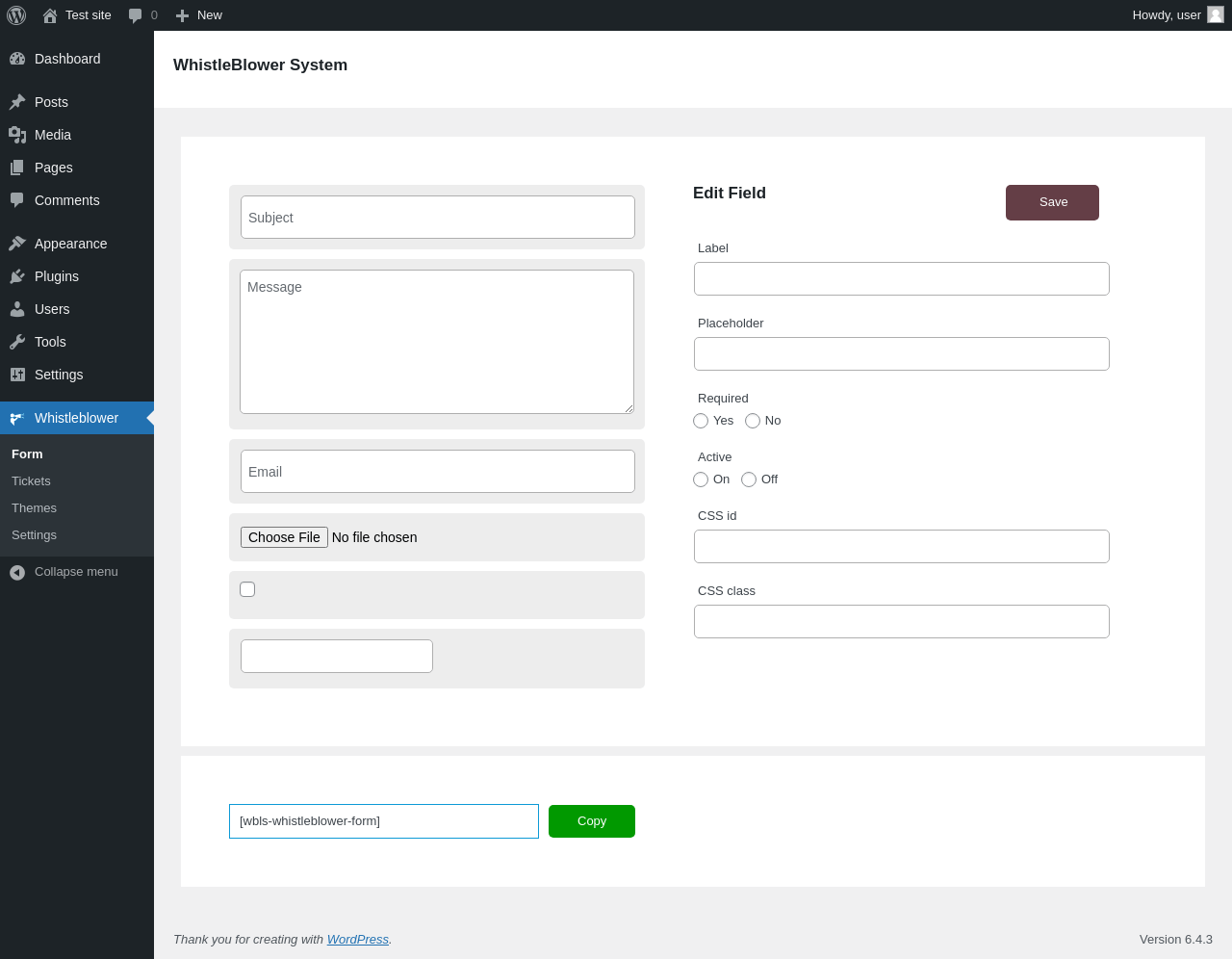Click the Appearance paintbrush icon
Viewport: 1232px width, 959px height.
point(17,244)
